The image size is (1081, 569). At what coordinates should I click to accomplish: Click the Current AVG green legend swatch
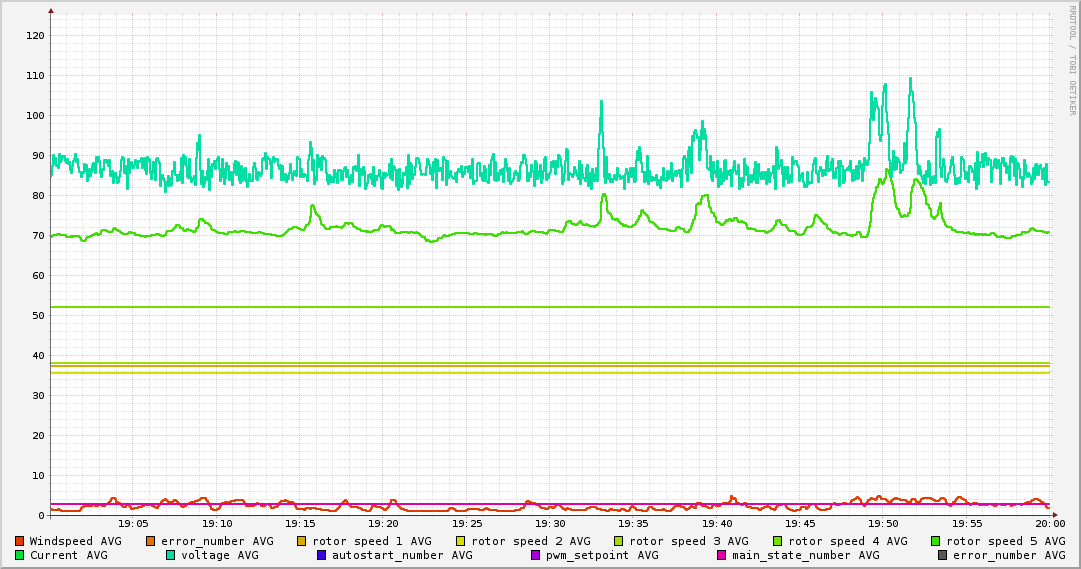coord(19,555)
